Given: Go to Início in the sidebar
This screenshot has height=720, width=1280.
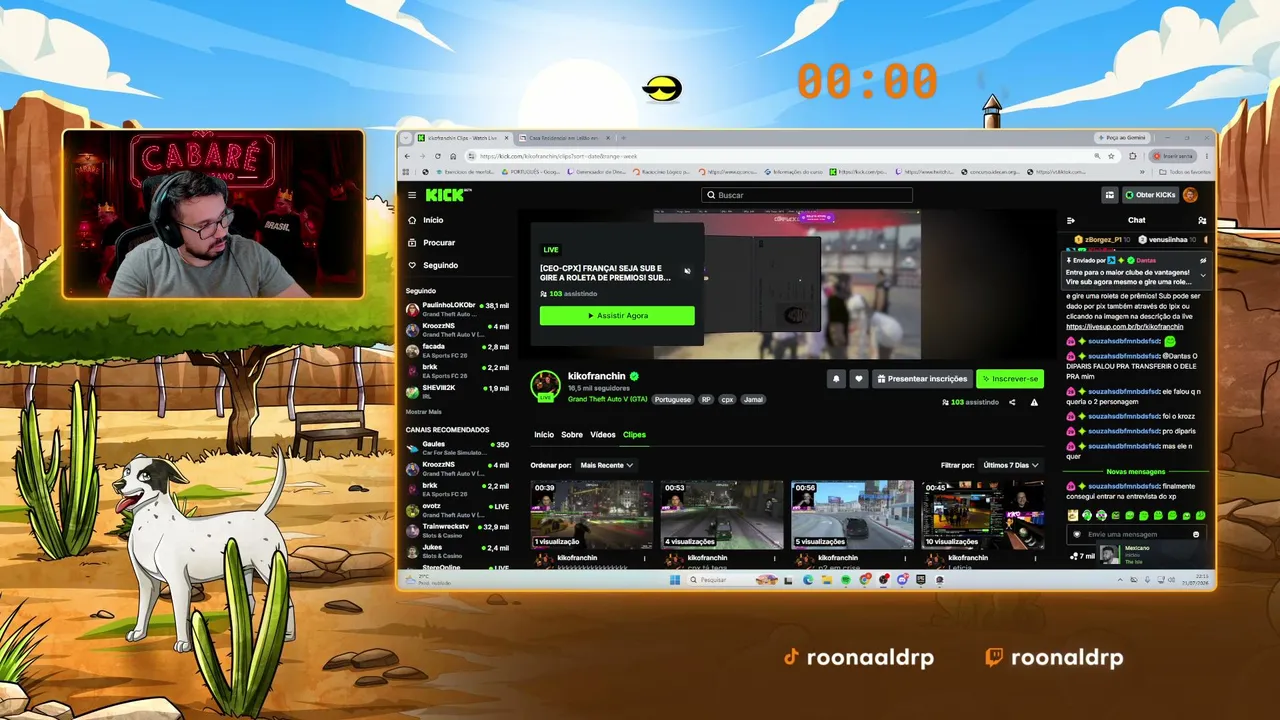Looking at the screenshot, I should (x=433, y=220).
